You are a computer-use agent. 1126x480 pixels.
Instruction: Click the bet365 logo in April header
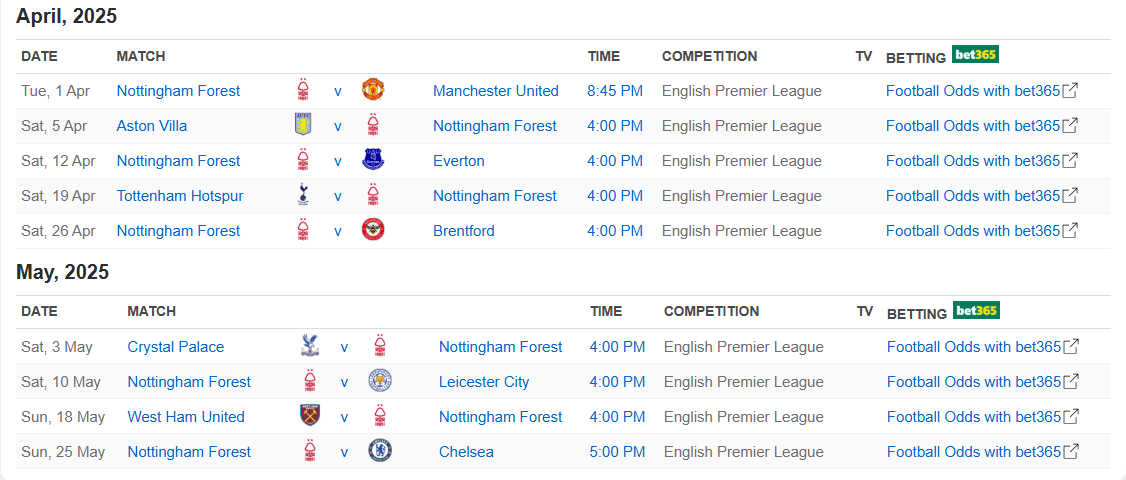(975, 55)
